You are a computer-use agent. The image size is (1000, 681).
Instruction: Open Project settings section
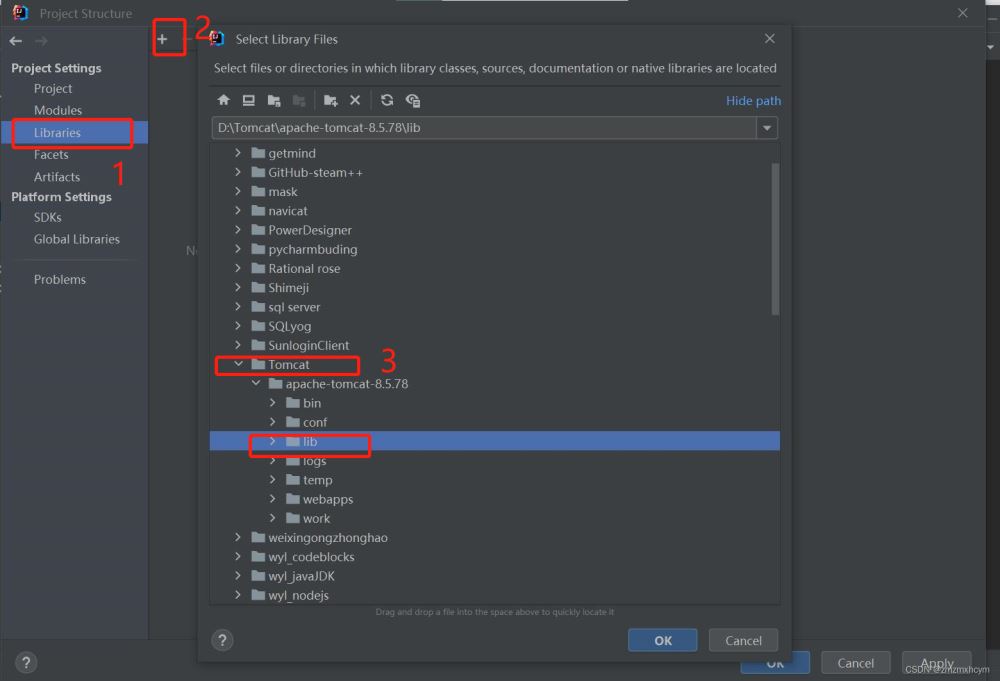coord(53,89)
